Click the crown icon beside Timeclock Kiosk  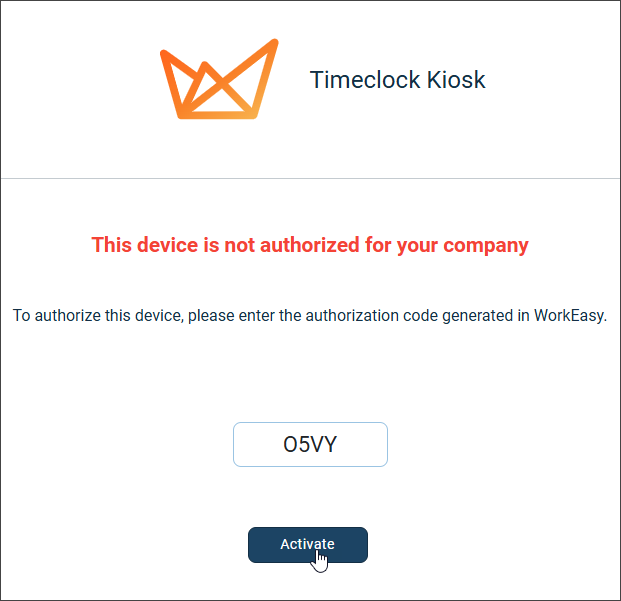(x=219, y=79)
